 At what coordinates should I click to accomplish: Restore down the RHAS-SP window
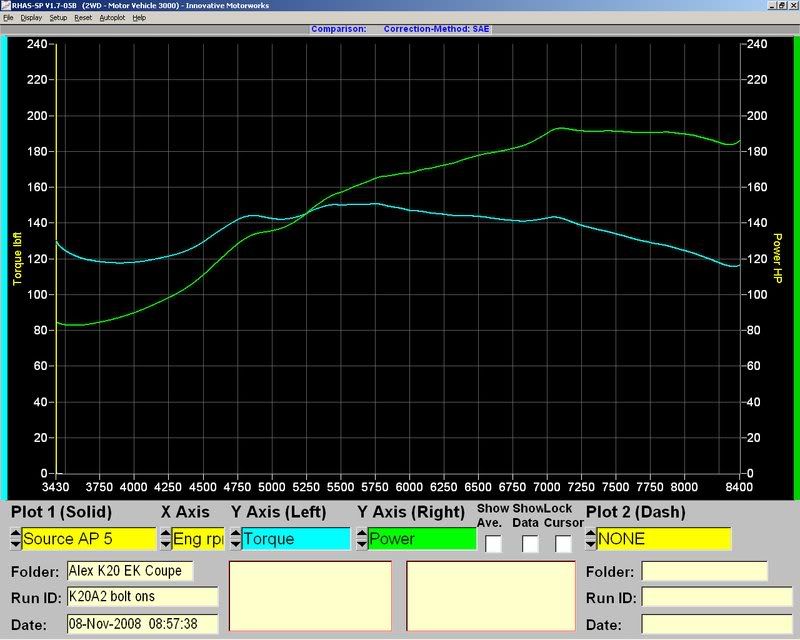click(x=782, y=6)
